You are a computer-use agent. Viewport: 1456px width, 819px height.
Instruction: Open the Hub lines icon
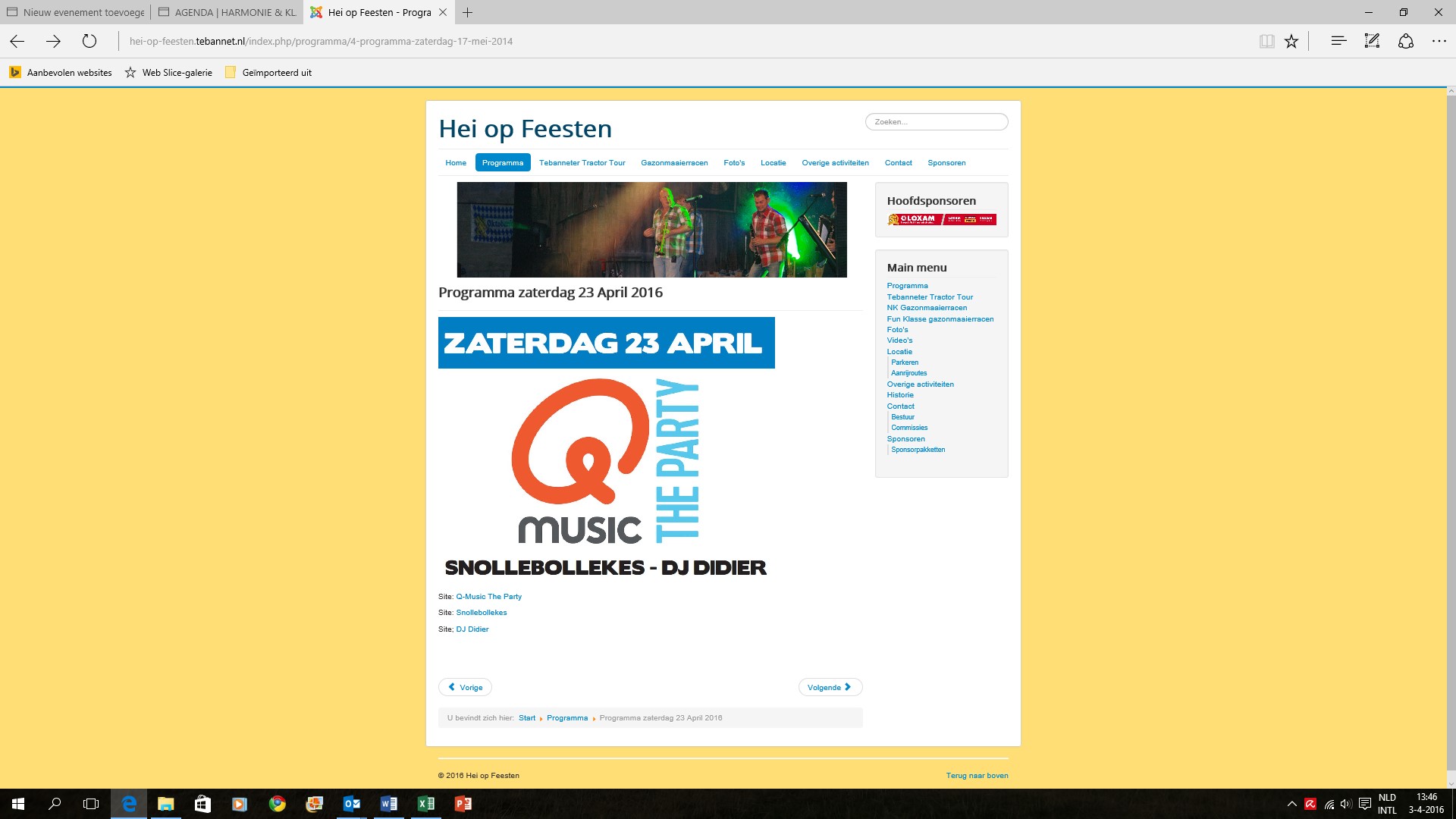[1338, 41]
